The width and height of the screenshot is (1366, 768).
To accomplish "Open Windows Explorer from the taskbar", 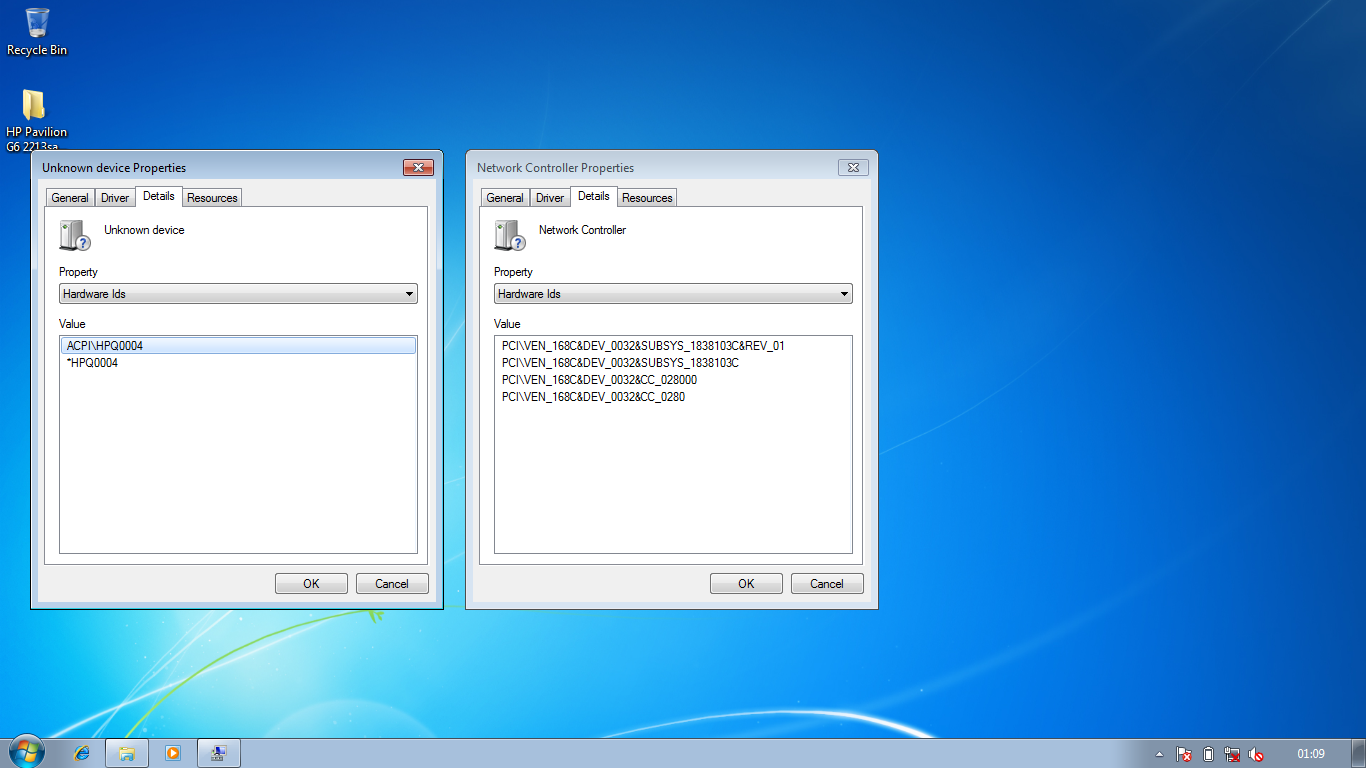I will (127, 753).
